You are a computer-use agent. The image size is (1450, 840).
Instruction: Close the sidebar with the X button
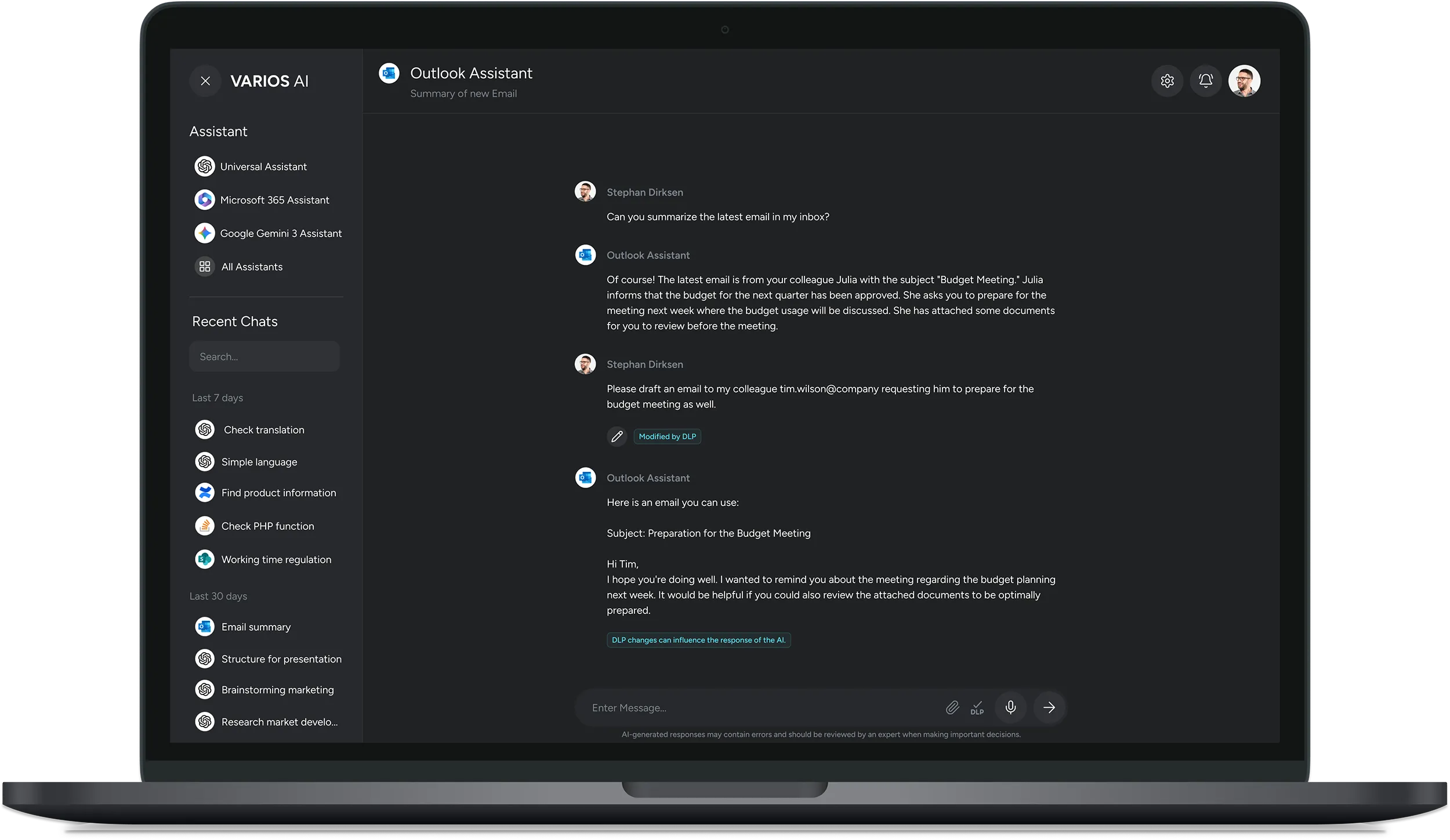[205, 81]
